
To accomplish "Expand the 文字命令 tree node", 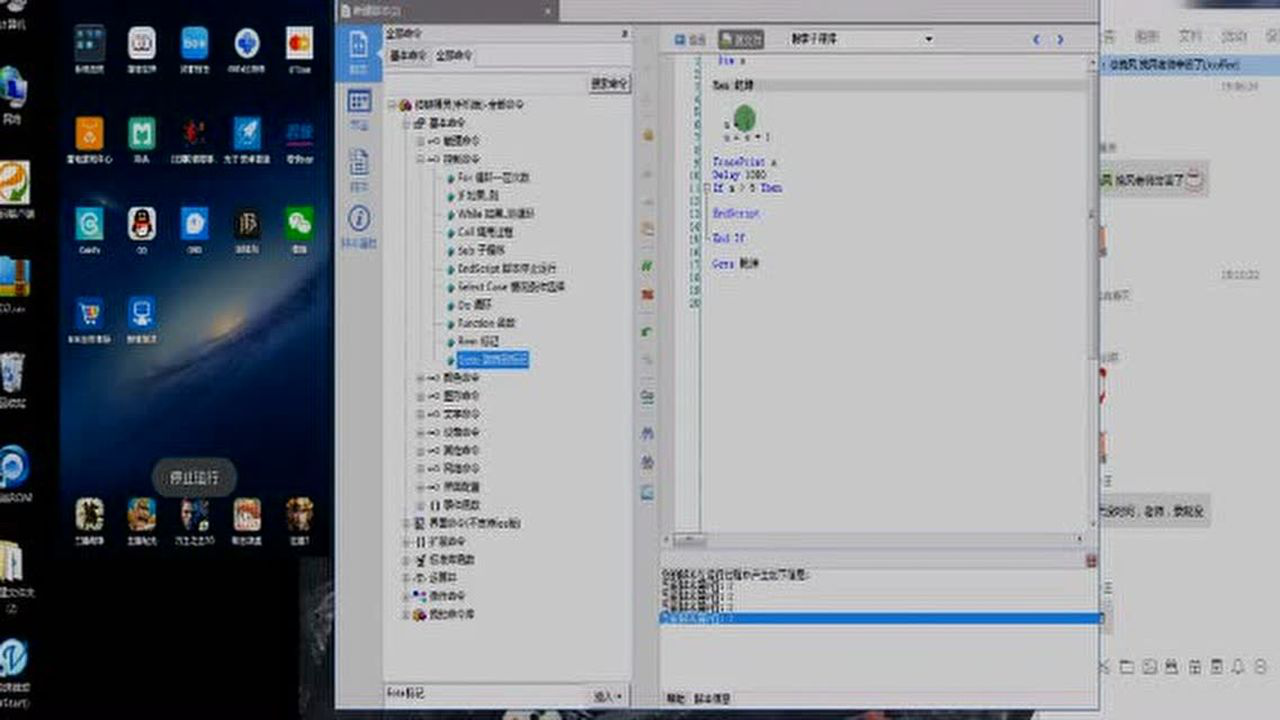I will coord(421,414).
